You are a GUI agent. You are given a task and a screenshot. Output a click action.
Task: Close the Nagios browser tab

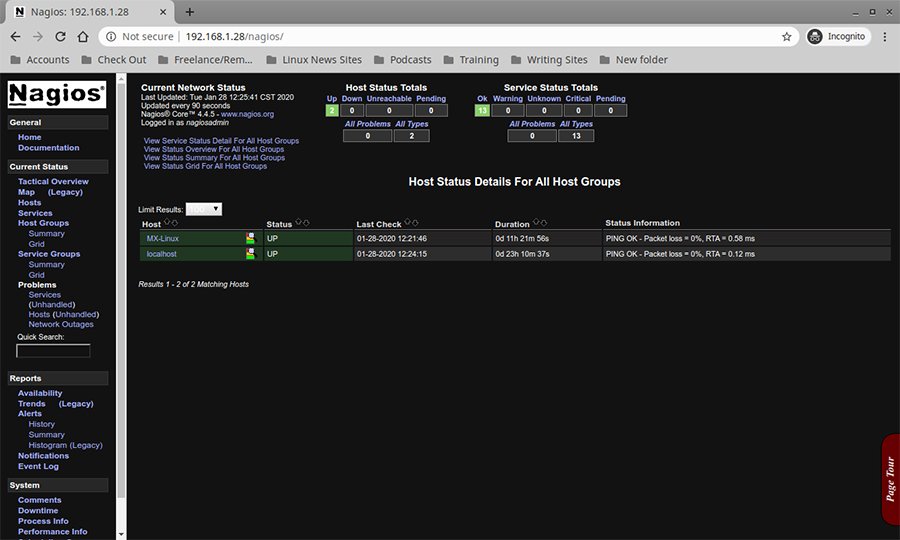163,11
